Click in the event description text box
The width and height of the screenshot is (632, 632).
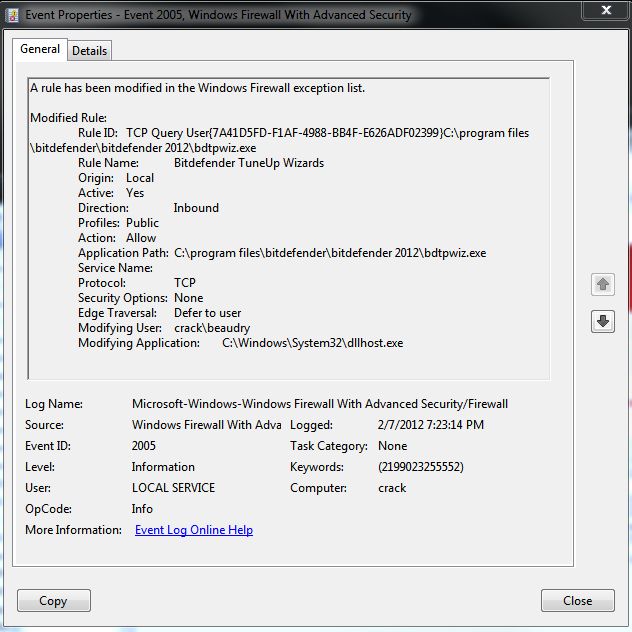tap(288, 228)
